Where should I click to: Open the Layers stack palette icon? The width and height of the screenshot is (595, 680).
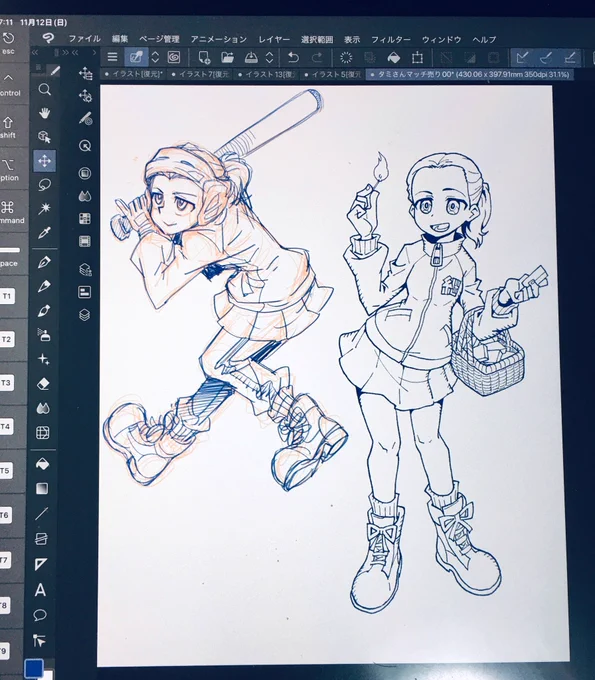(x=85, y=315)
